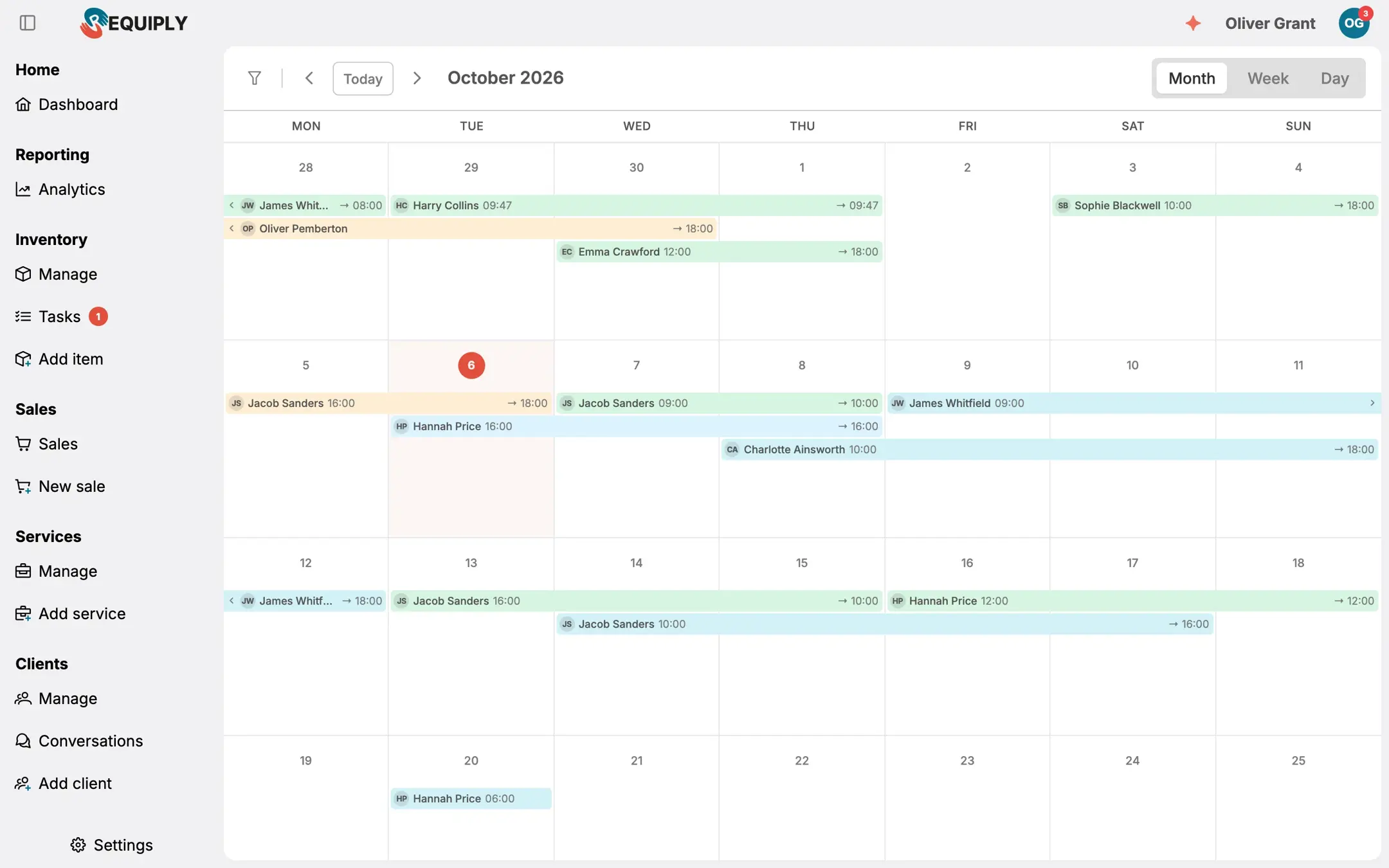Image resolution: width=1389 pixels, height=868 pixels.
Task: Open the OG user avatar with notifications
Action: pos(1354,23)
